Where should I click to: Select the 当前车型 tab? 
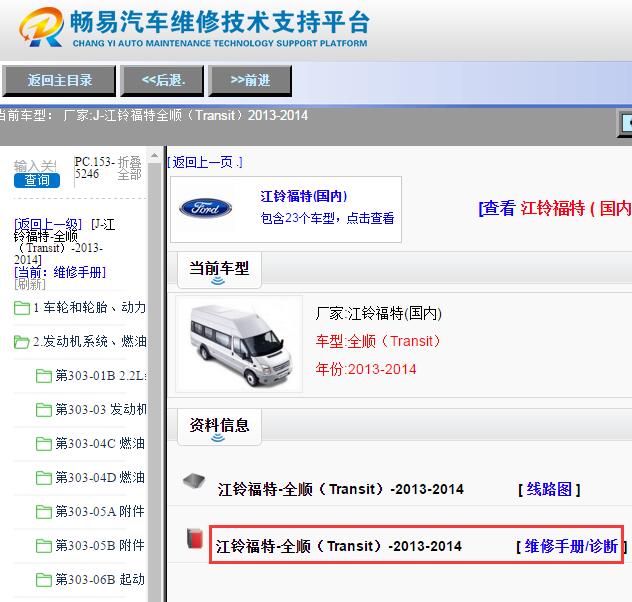click(219, 270)
